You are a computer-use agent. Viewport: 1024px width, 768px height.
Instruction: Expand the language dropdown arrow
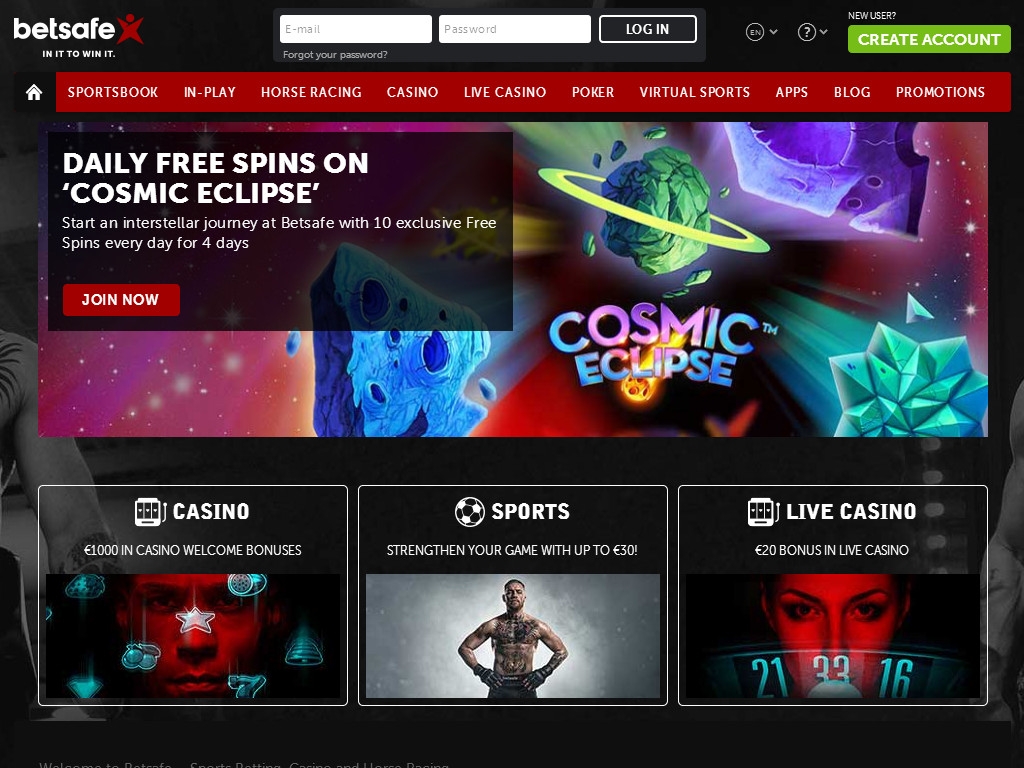pyautogui.click(x=773, y=31)
